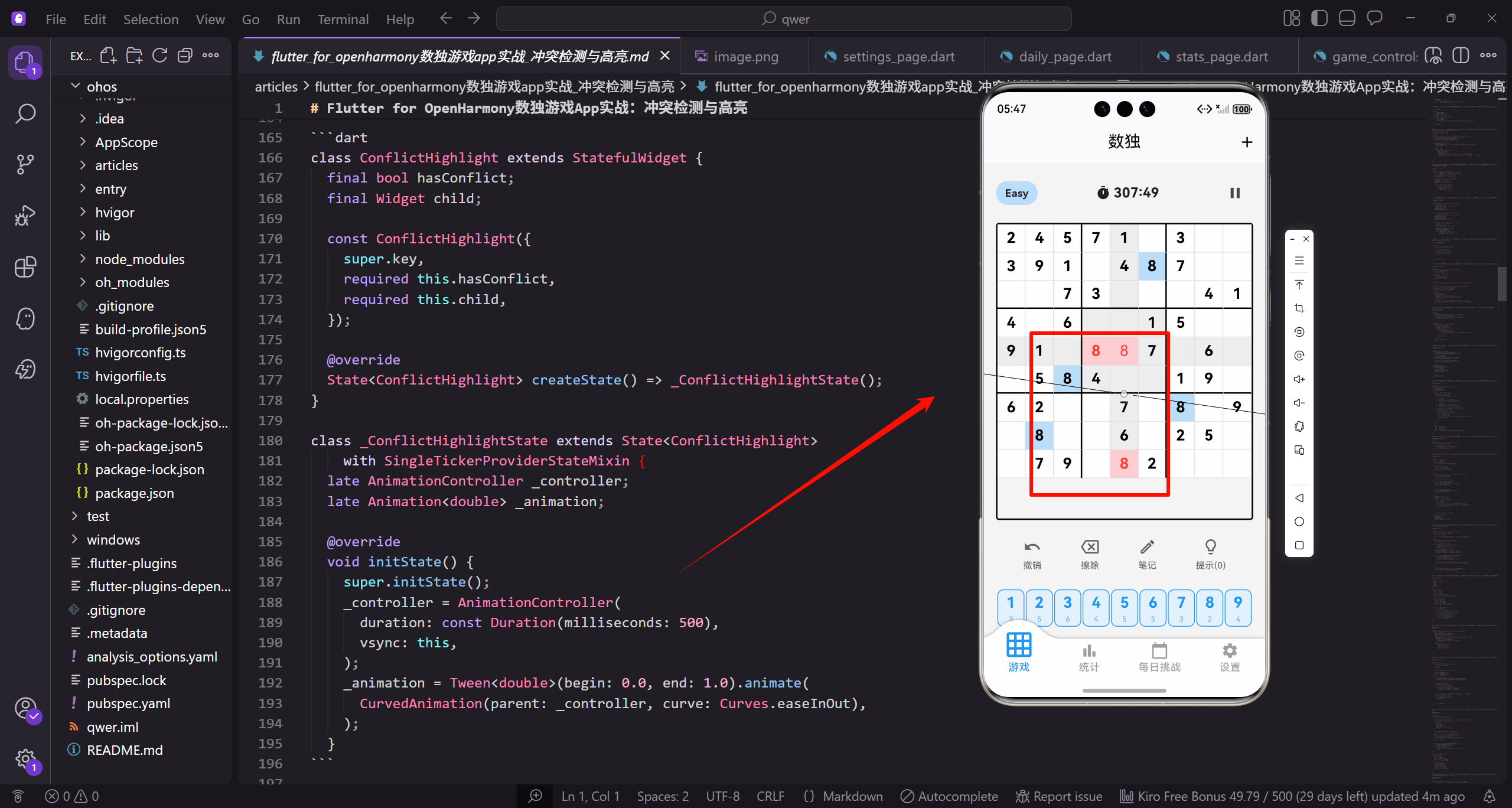Open the Search view in activity bar
This screenshot has height=808, width=1512.
point(25,113)
